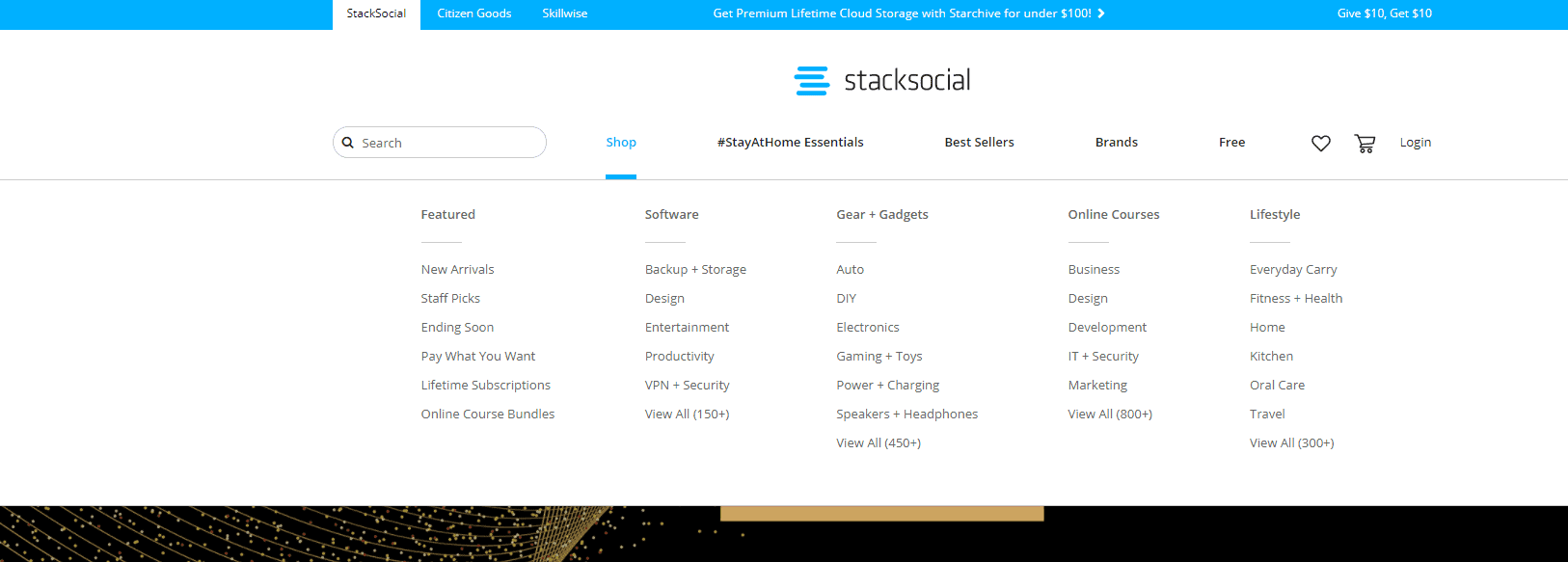This screenshot has height=562, width=1568.
Task: Open VPN + Security category
Action: (x=687, y=385)
